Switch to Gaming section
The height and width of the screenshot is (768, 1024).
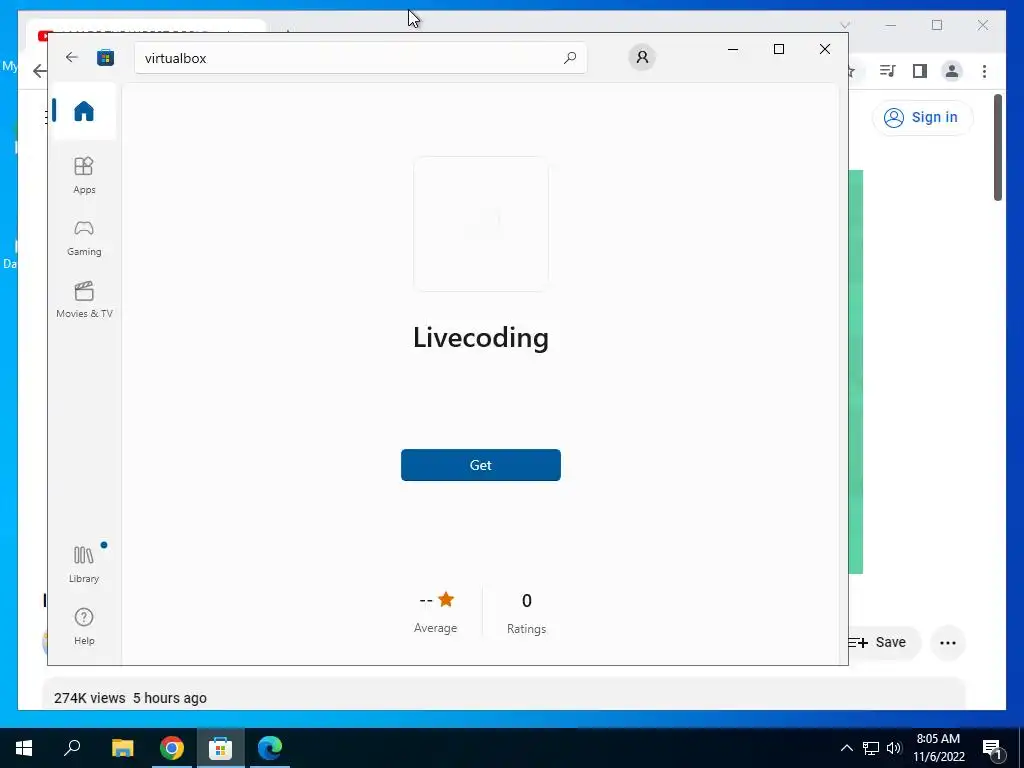click(84, 238)
